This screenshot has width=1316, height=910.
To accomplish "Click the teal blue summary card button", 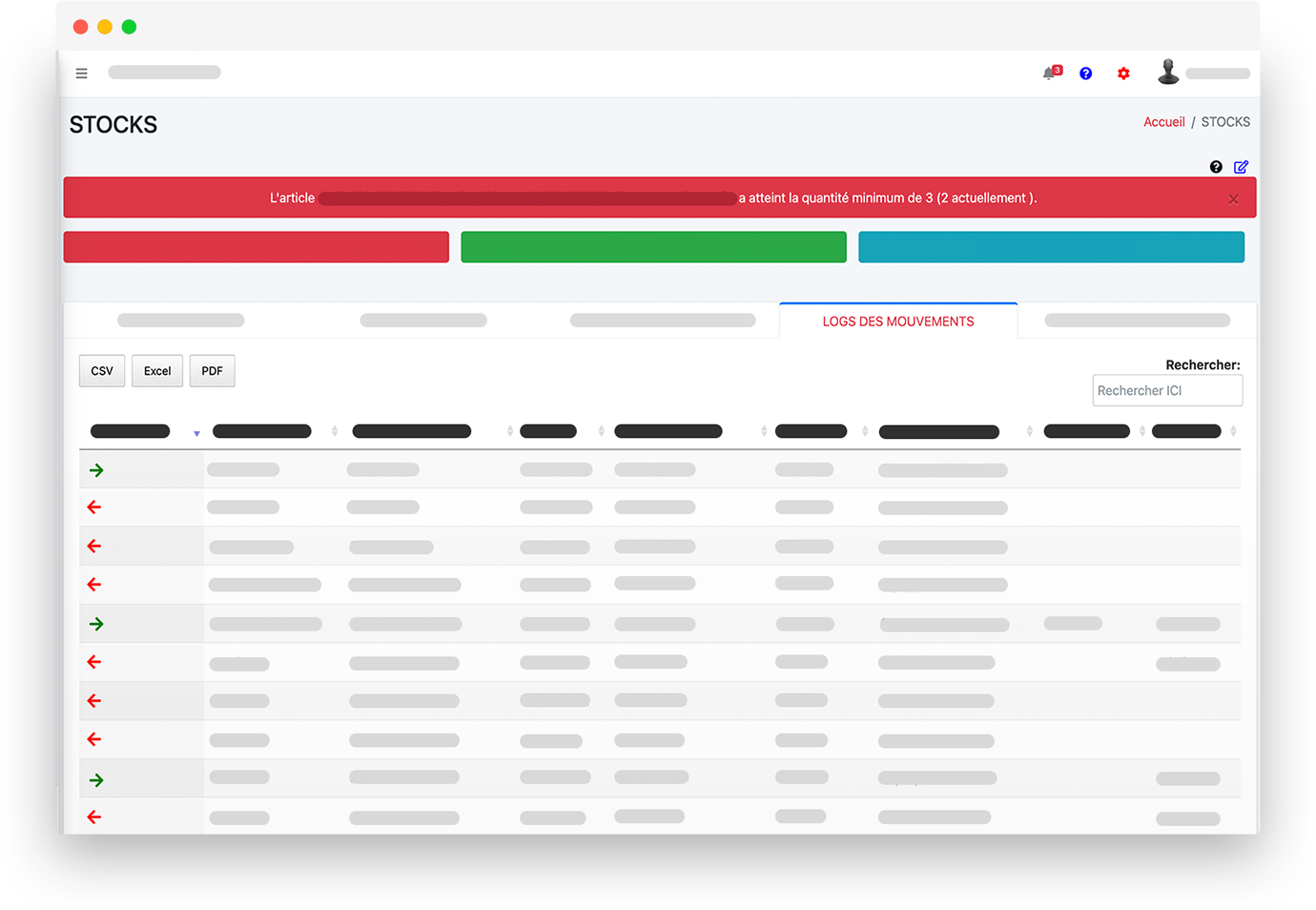I will pyautogui.click(x=1051, y=247).
